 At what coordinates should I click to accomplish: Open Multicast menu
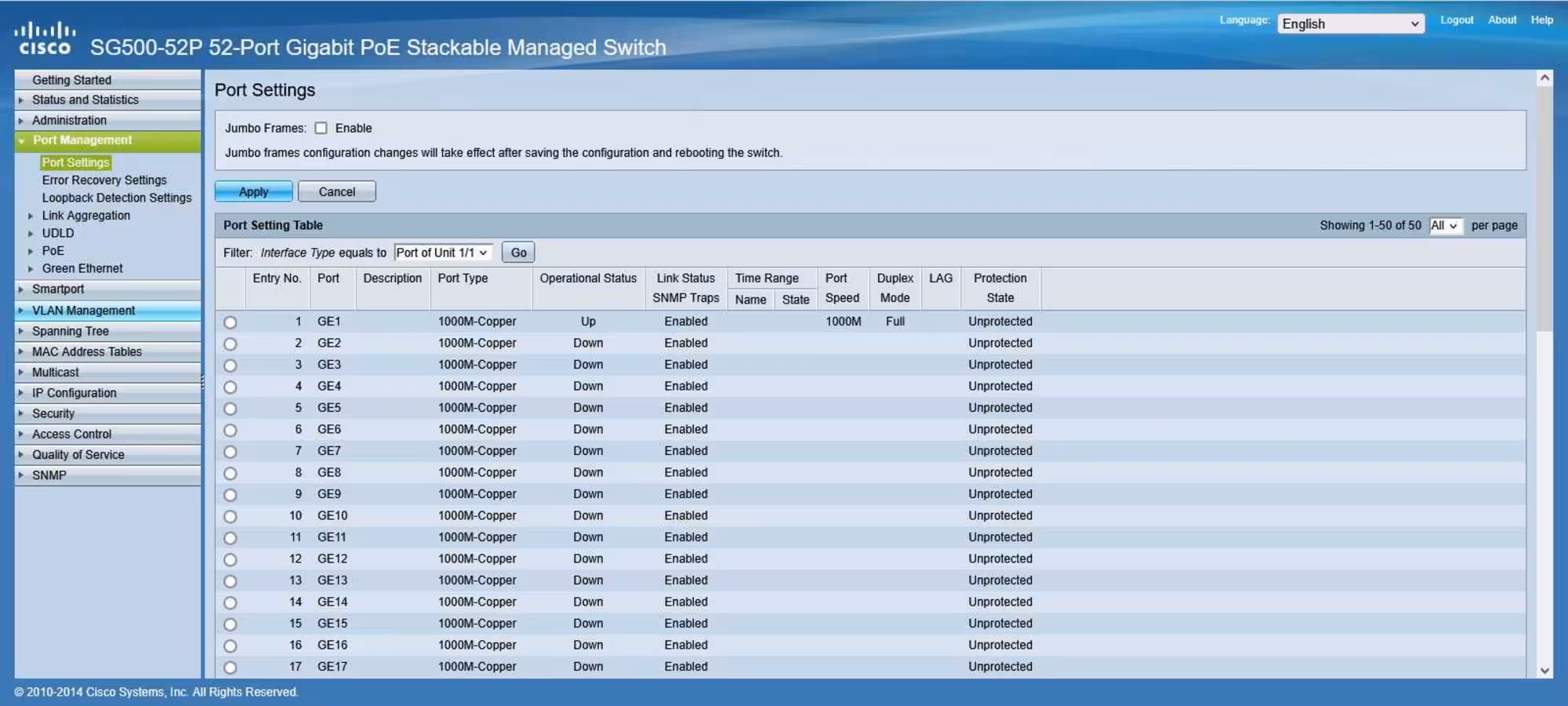107,372
